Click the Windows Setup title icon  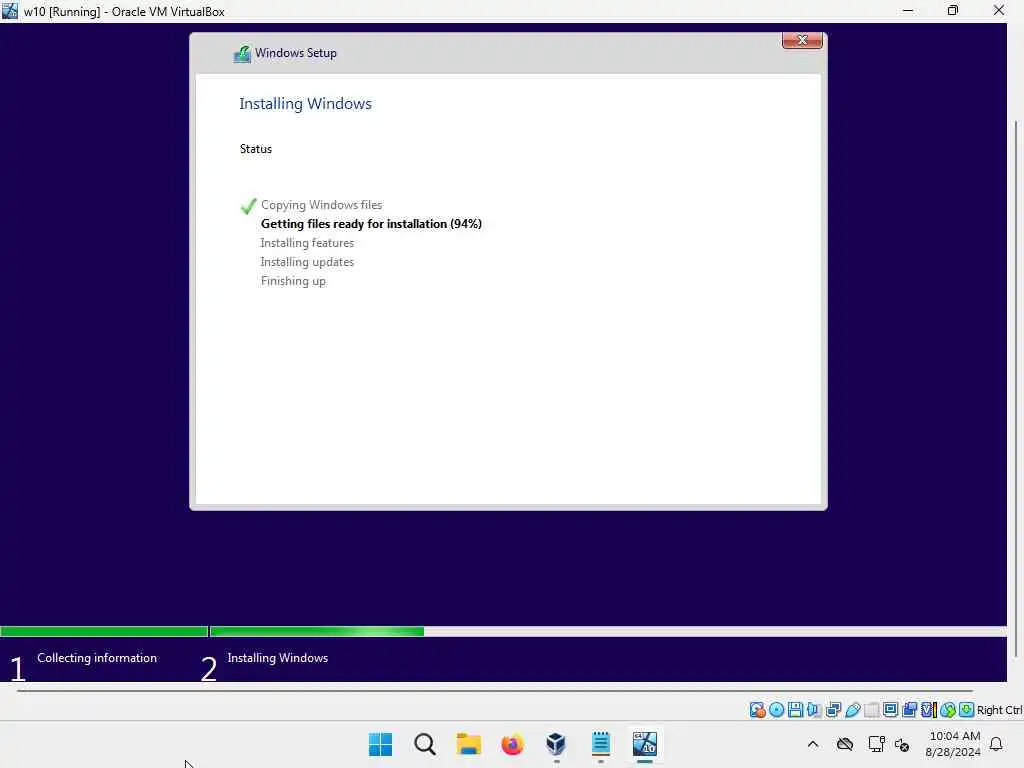coord(242,54)
